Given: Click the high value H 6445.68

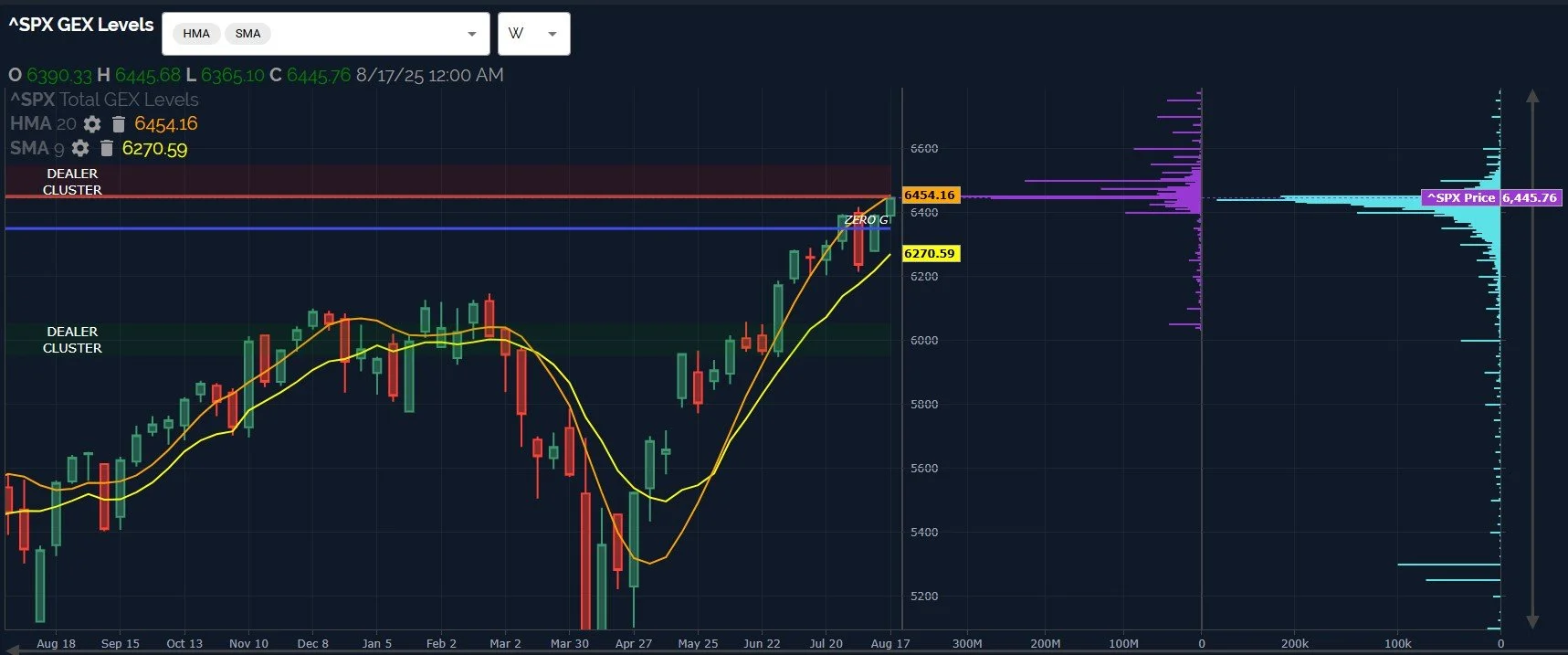Looking at the screenshot, I should click(139, 75).
